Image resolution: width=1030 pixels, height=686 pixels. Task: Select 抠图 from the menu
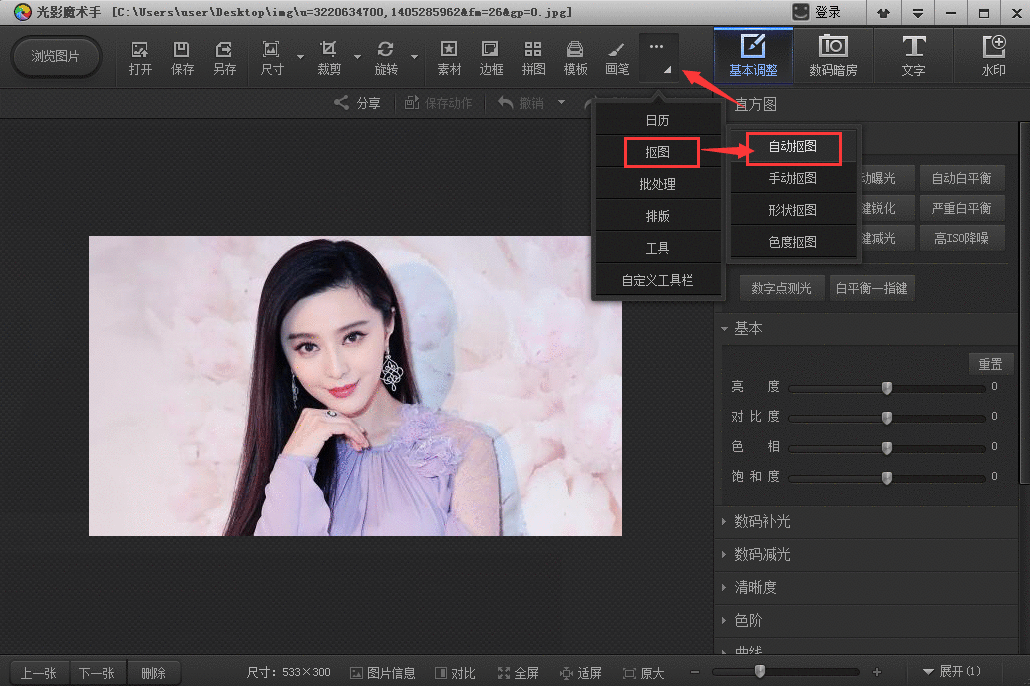660,152
